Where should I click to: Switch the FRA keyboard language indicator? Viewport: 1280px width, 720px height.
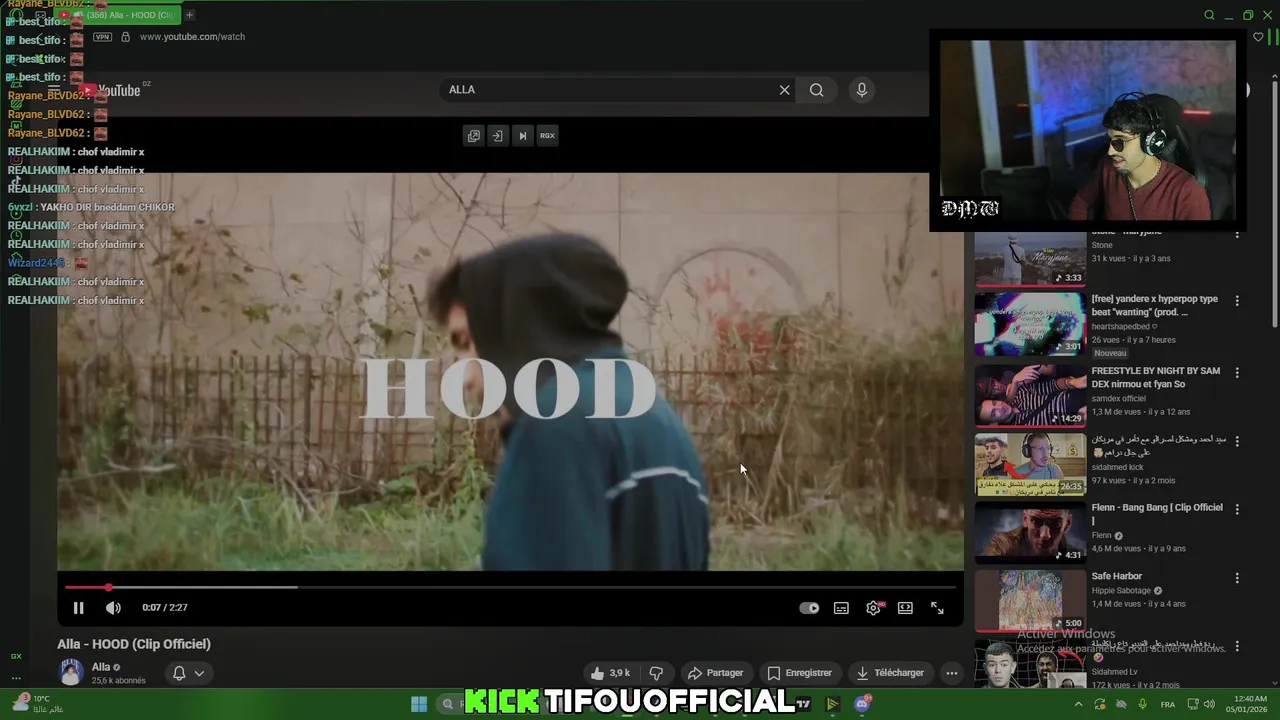pyautogui.click(x=1168, y=705)
